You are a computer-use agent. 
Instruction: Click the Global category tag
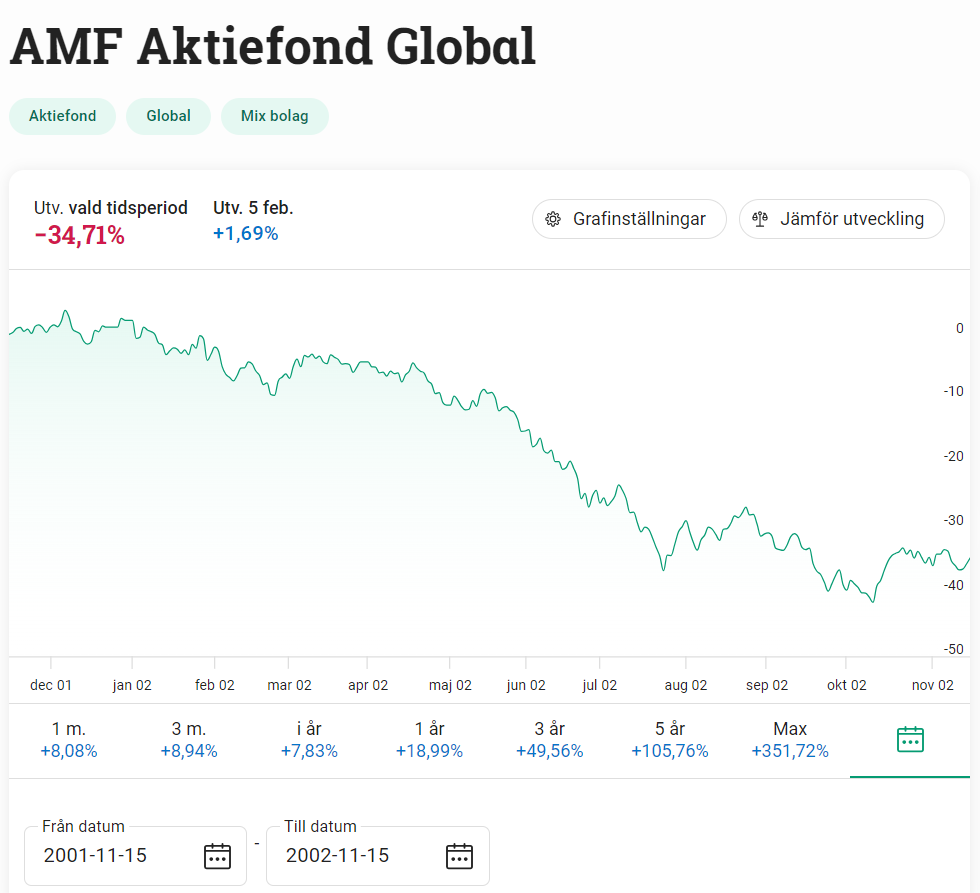(x=168, y=116)
